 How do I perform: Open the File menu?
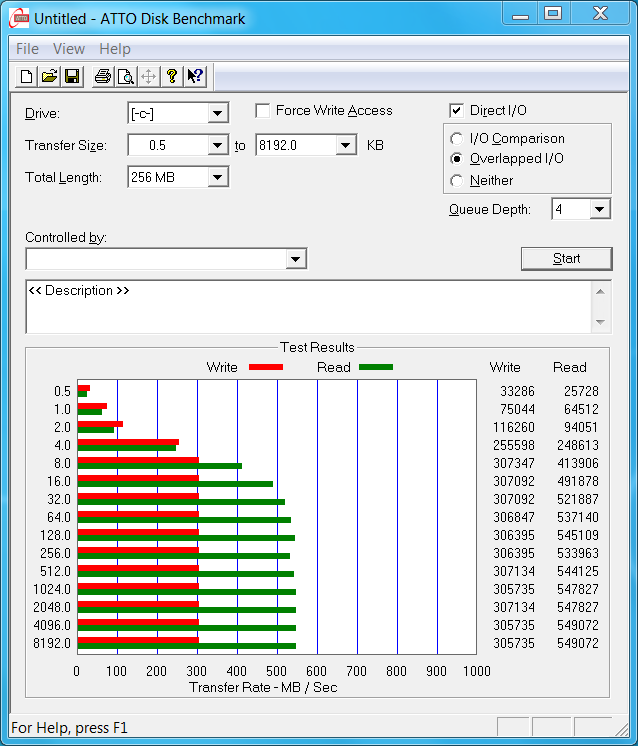[27, 49]
